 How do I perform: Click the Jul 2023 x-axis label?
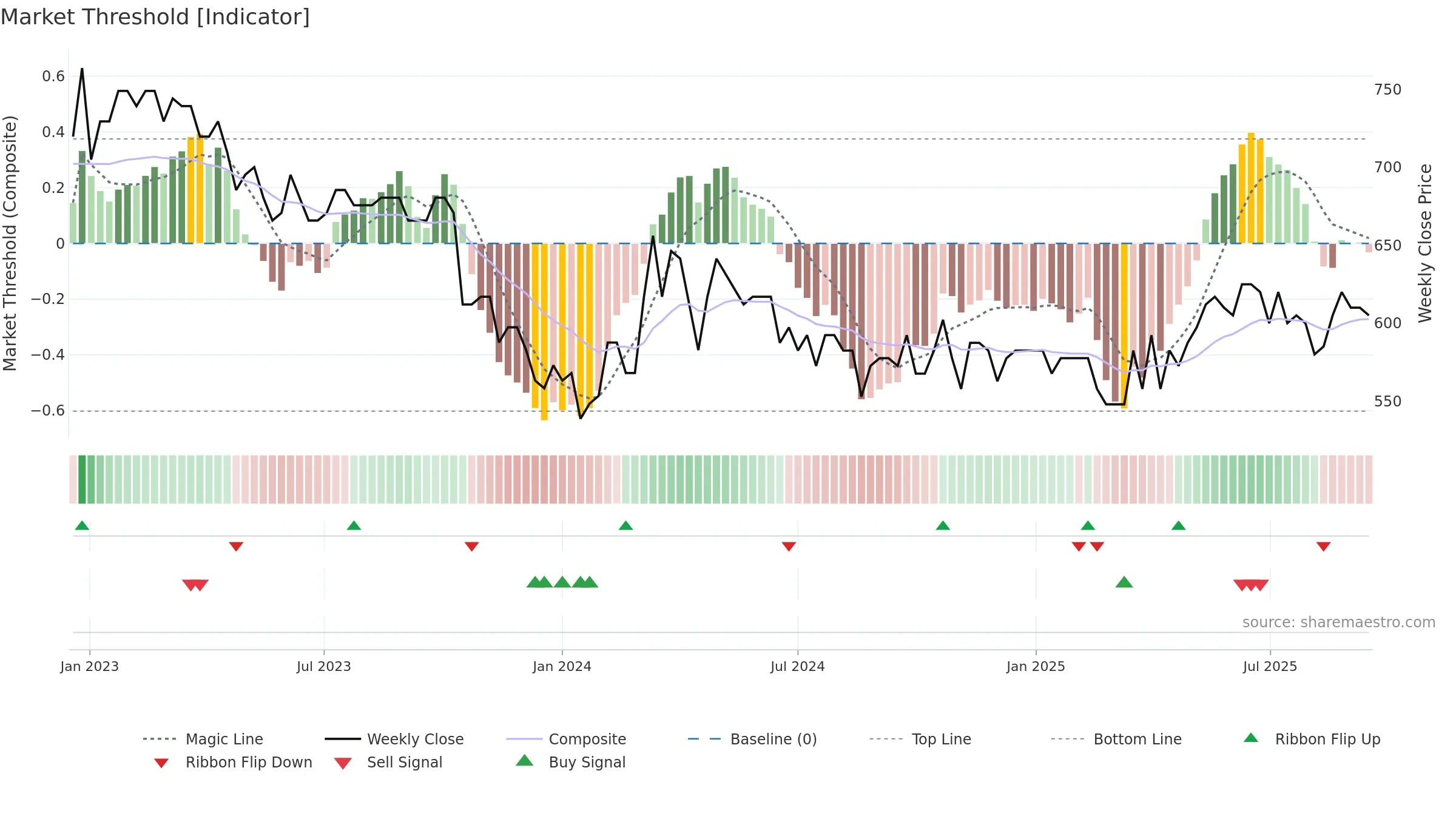(x=323, y=667)
